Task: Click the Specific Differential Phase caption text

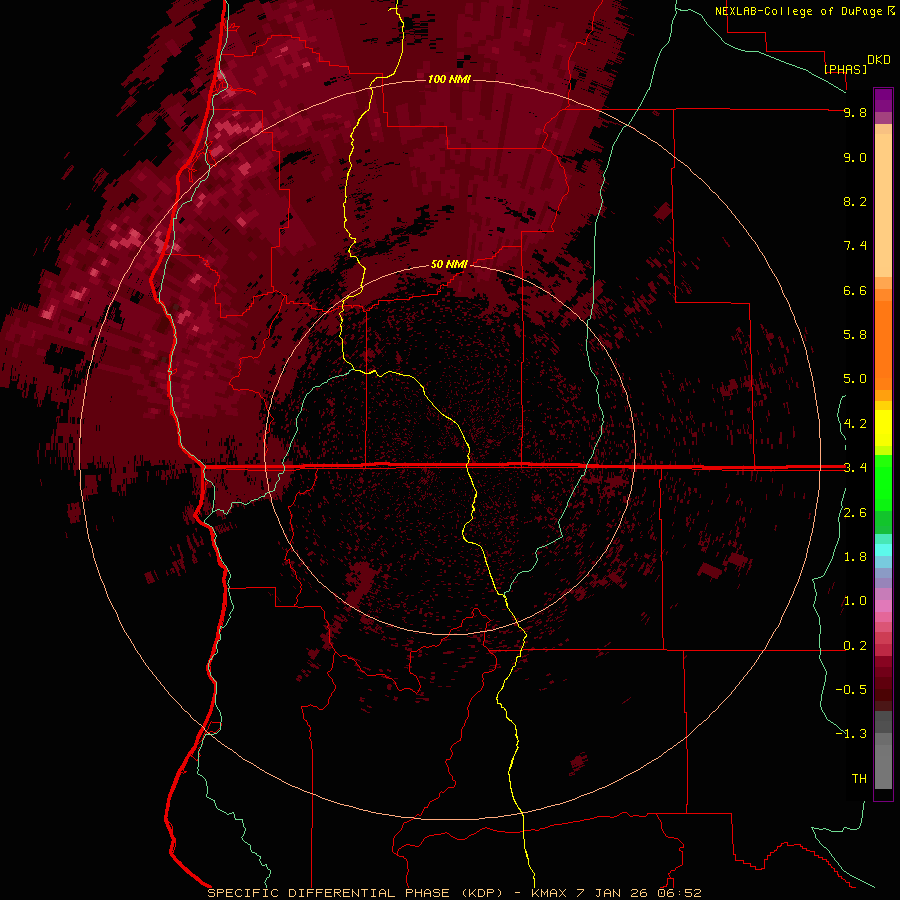Action: coord(454,893)
